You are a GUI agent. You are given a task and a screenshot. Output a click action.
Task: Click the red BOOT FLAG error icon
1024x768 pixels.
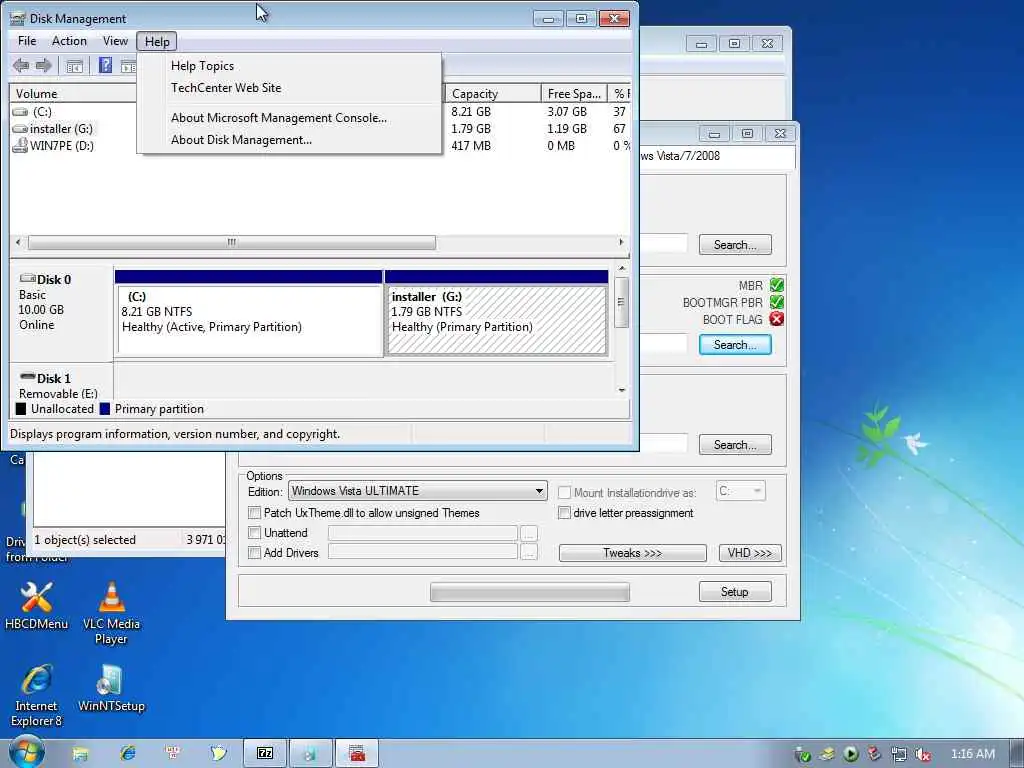[x=776, y=319]
